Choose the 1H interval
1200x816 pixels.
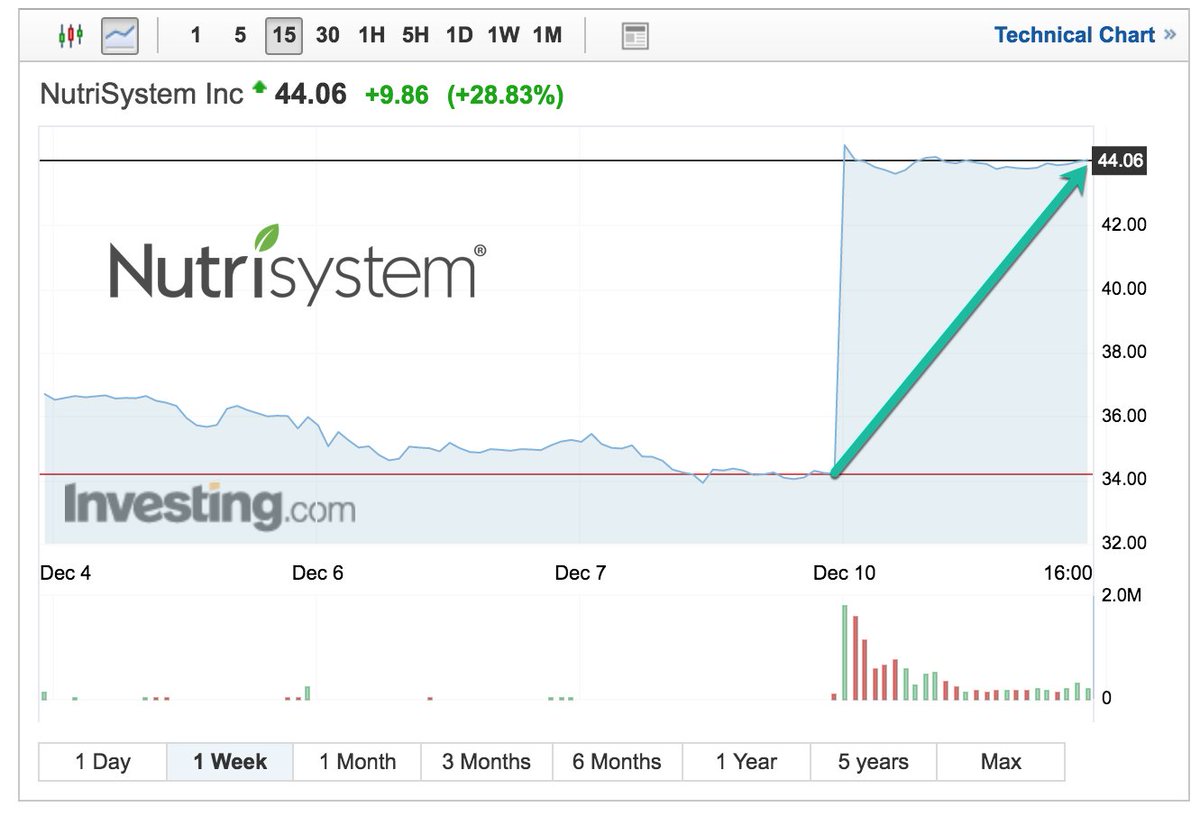(x=371, y=36)
